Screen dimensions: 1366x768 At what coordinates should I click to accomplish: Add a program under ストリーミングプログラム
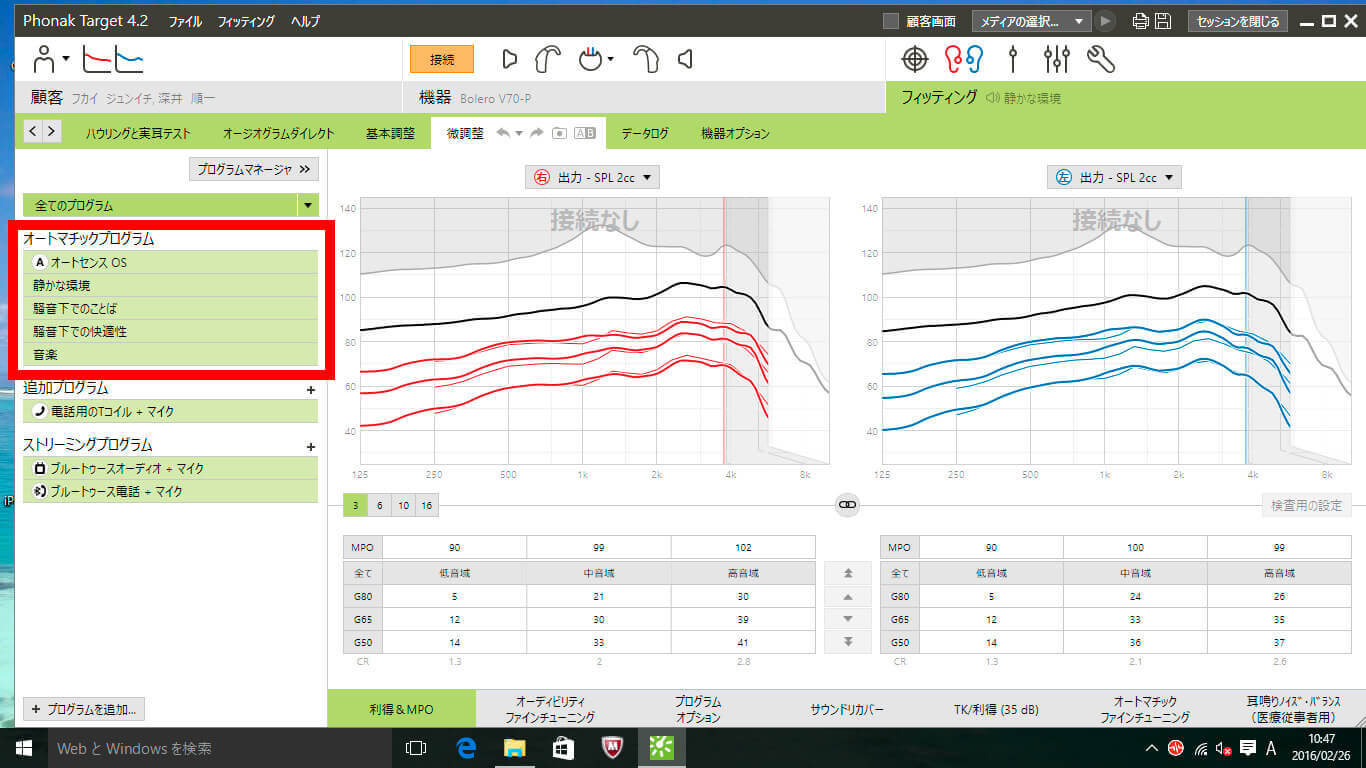(x=310, y=447)
